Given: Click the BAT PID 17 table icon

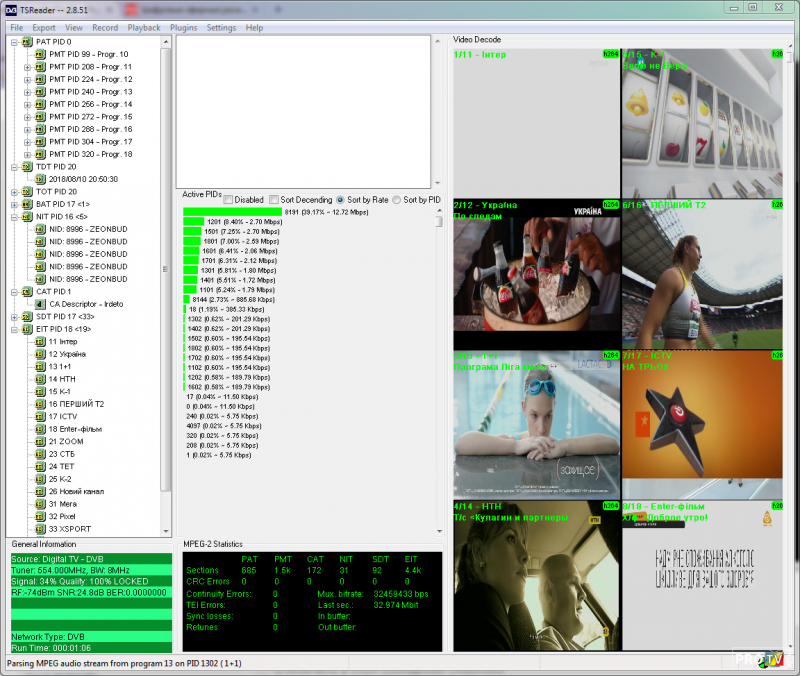Looking at the screenshot, I should coord(27,204).
